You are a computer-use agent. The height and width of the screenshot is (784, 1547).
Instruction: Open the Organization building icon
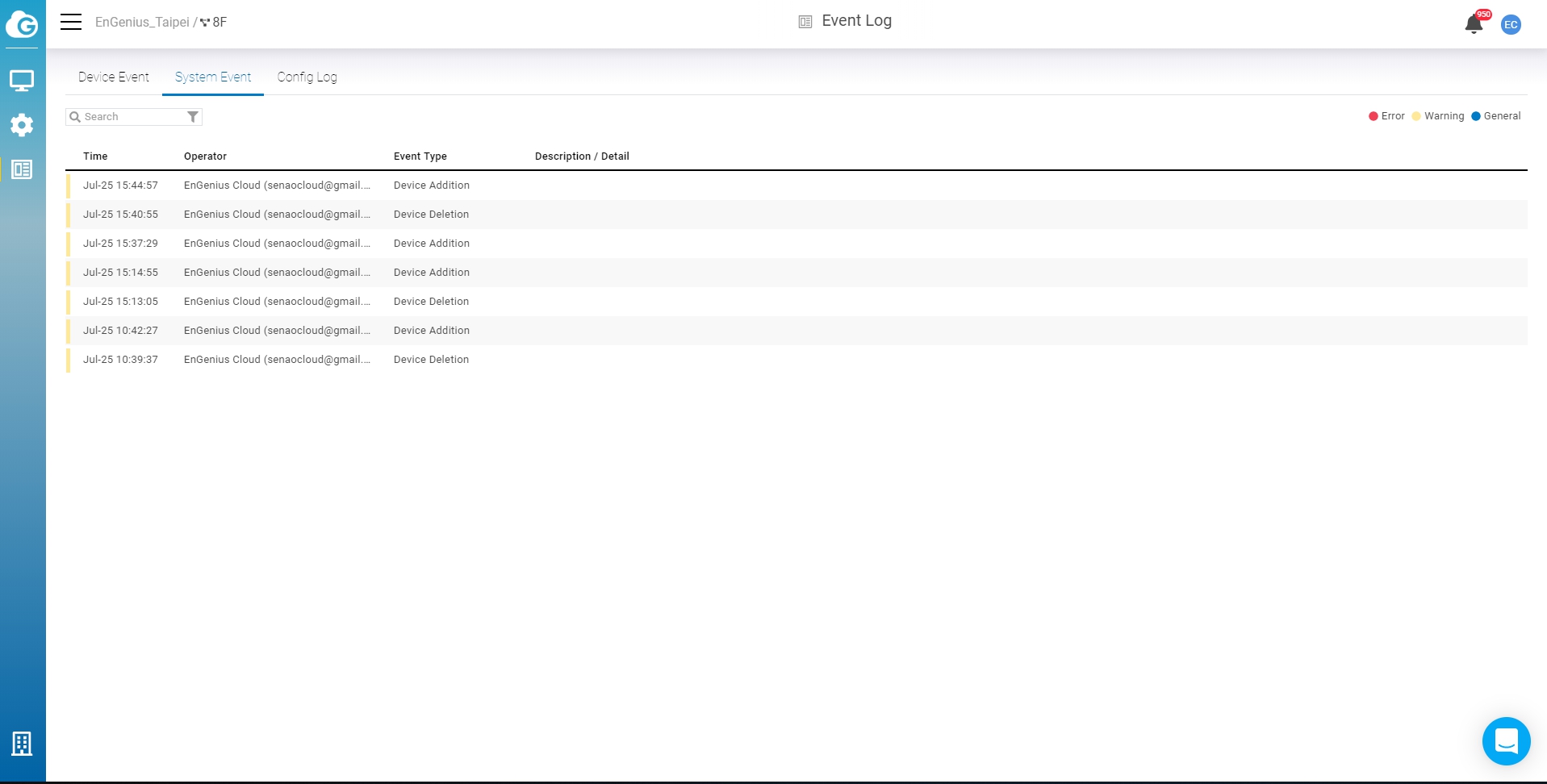(x=22, y=743)
